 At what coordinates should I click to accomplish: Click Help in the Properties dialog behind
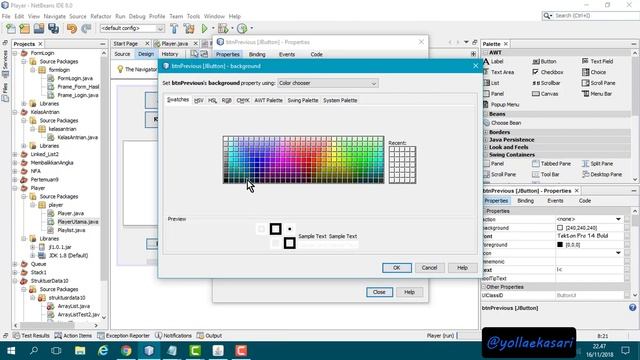(x=409, y=292)
